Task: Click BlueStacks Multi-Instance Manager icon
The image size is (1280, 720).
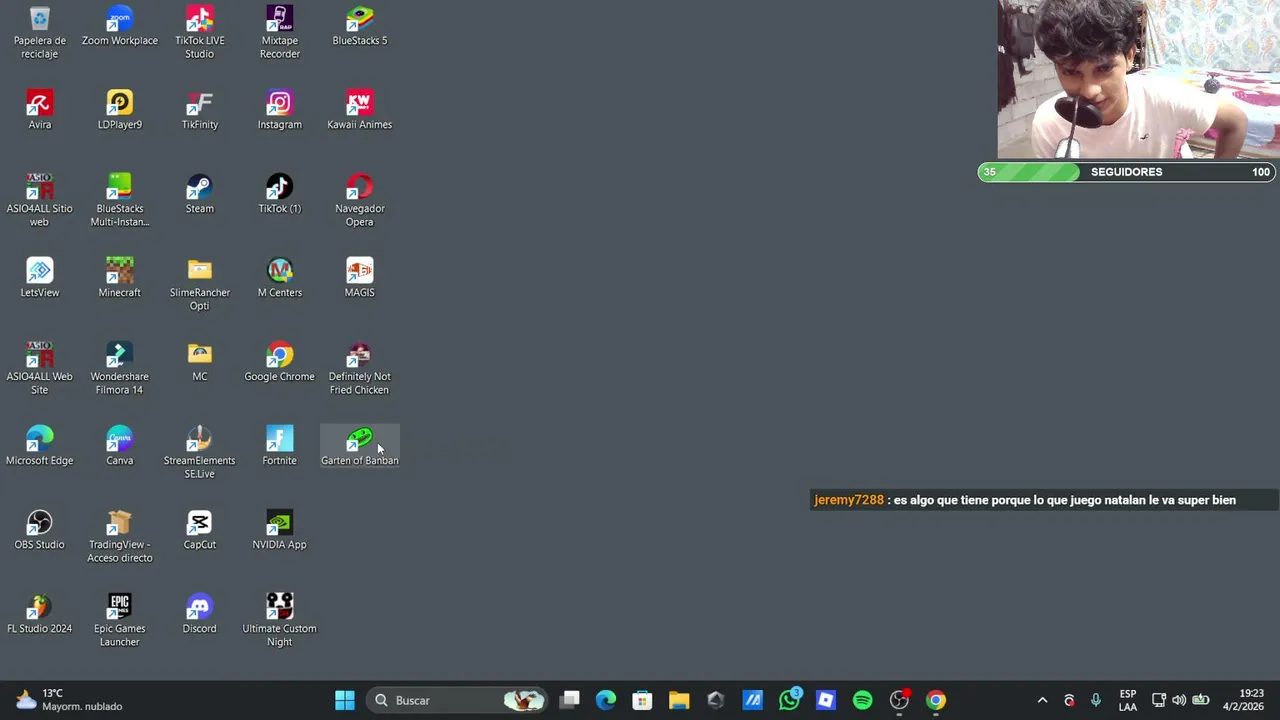Action: tap(120, 199)
